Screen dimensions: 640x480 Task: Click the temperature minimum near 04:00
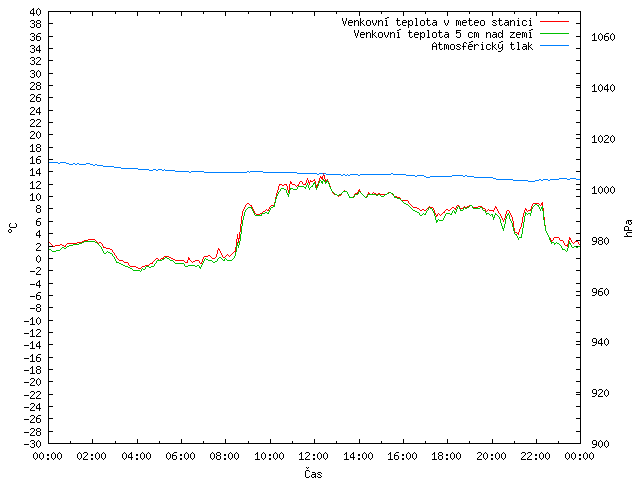[139, 269]
